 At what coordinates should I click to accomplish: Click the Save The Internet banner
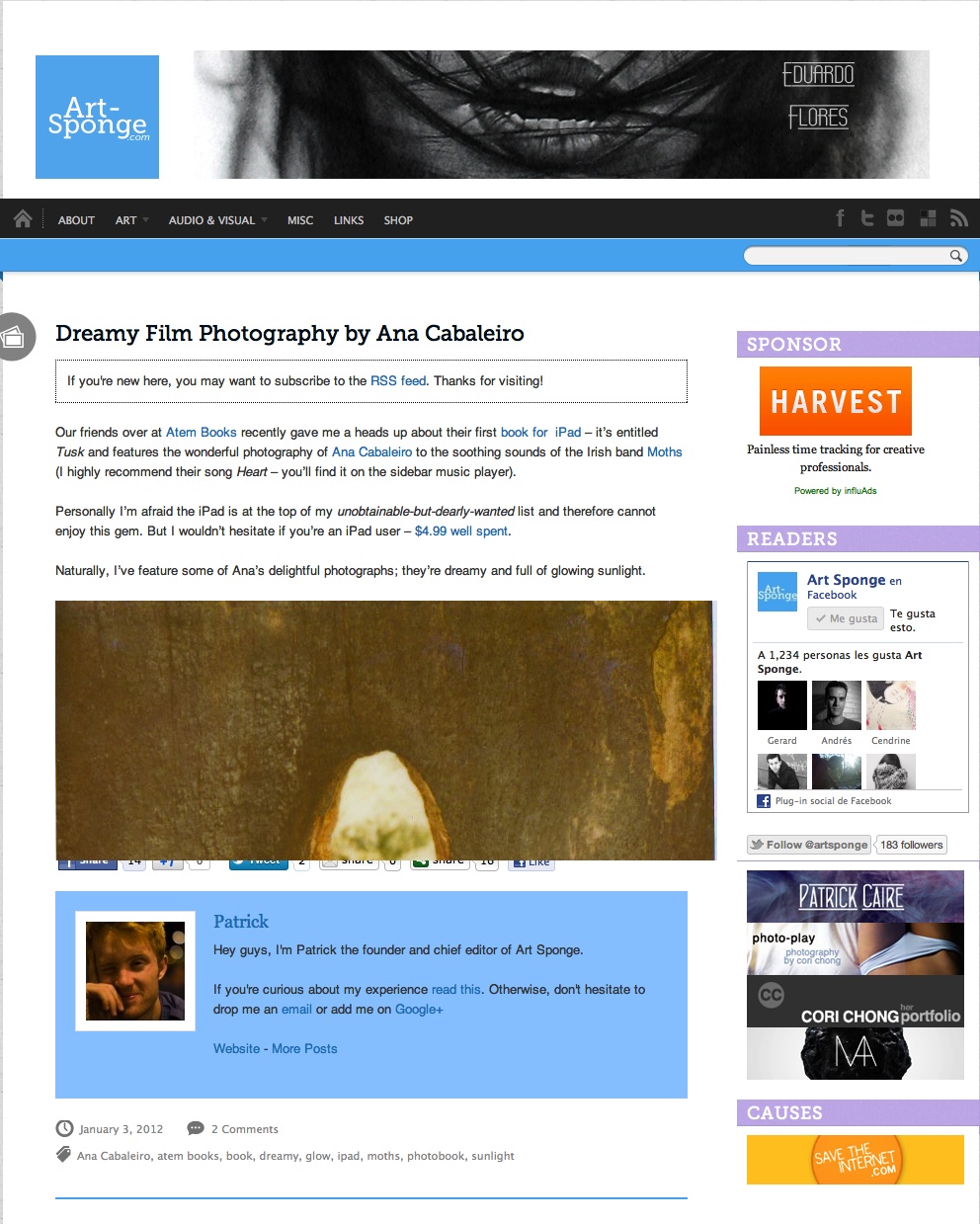[x=855, y=1160]
